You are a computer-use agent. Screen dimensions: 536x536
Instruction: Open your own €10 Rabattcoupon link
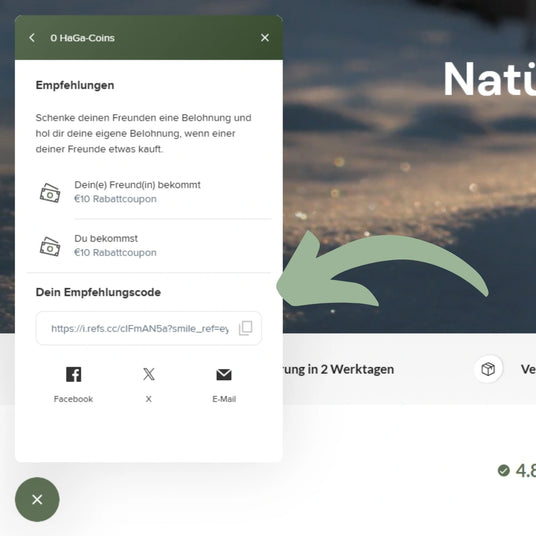click(116, 253)
